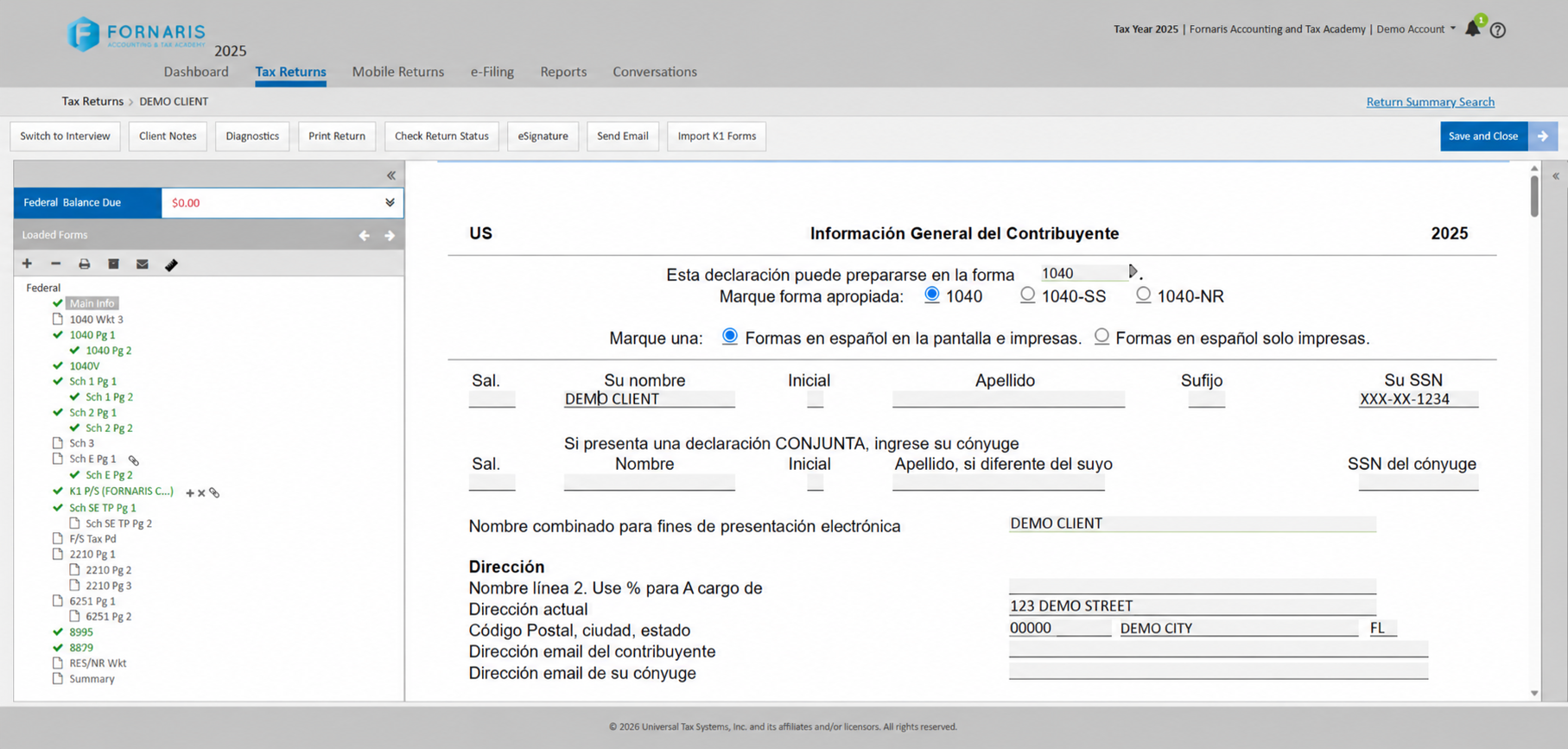Open the help question mark icon

1498,29
